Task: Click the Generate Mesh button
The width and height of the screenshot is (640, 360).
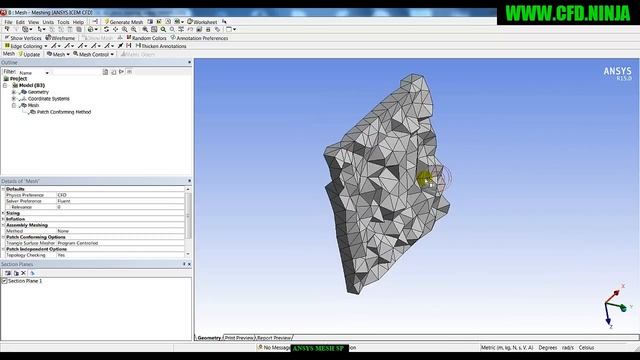Action: click(124, 22)
